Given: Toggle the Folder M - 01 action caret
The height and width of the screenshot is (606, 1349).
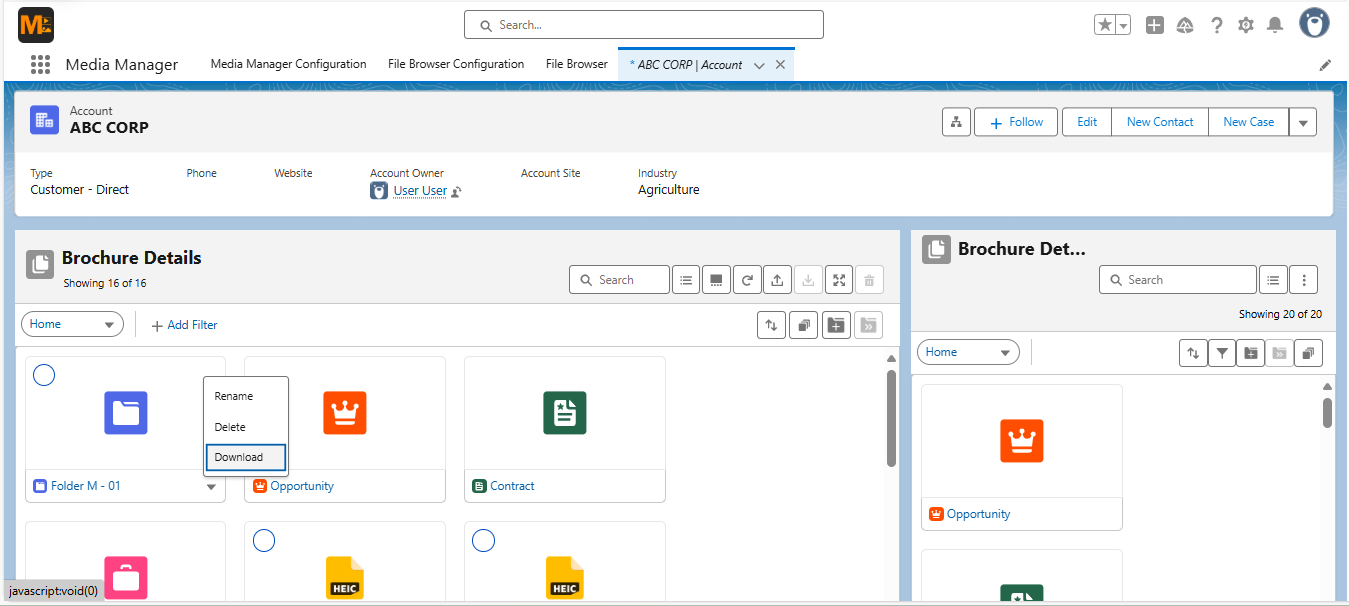Looking at the screenshot, I should click(211, 487).
